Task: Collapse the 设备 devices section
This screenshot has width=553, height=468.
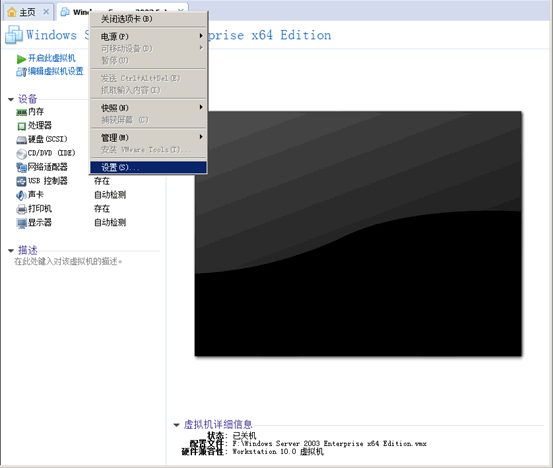Action: click(x=11, y=99)
